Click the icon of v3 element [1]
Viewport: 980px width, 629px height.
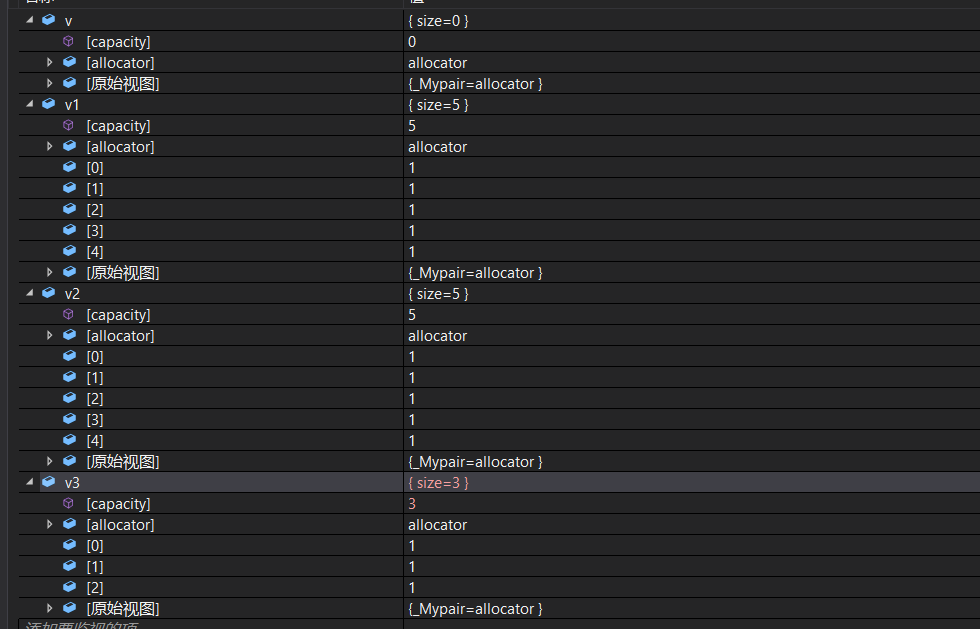click(69, 566)
